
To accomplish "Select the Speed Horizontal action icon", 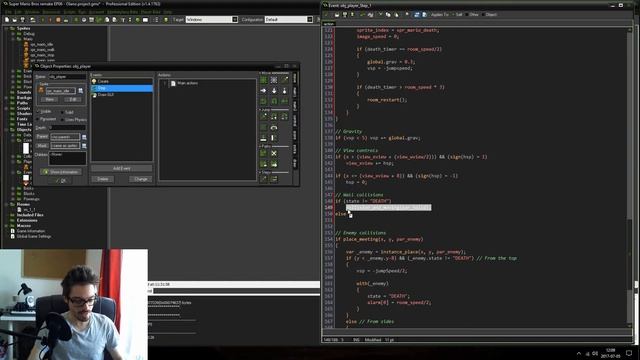I will (x=263, y=91).
